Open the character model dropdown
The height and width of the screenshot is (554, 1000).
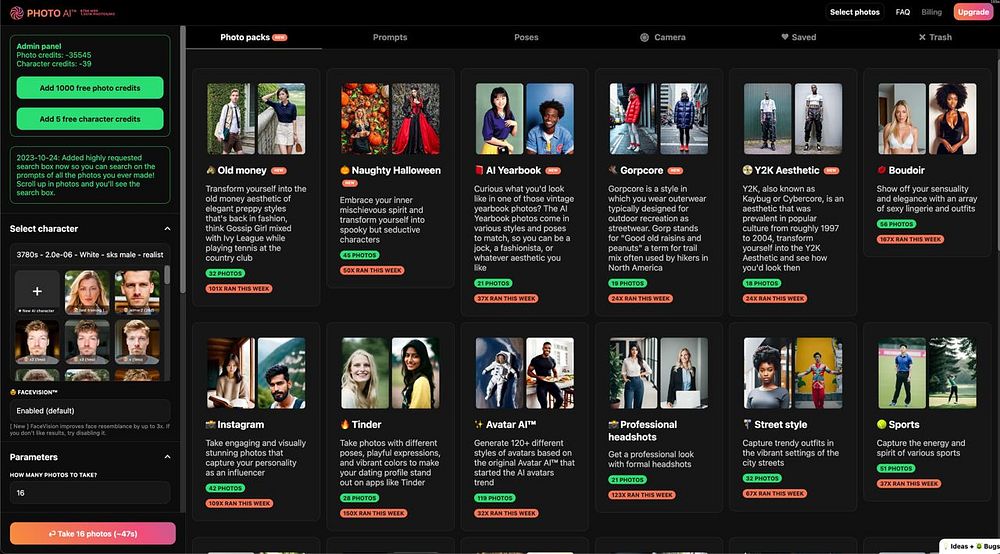click(x=90, y=254)
